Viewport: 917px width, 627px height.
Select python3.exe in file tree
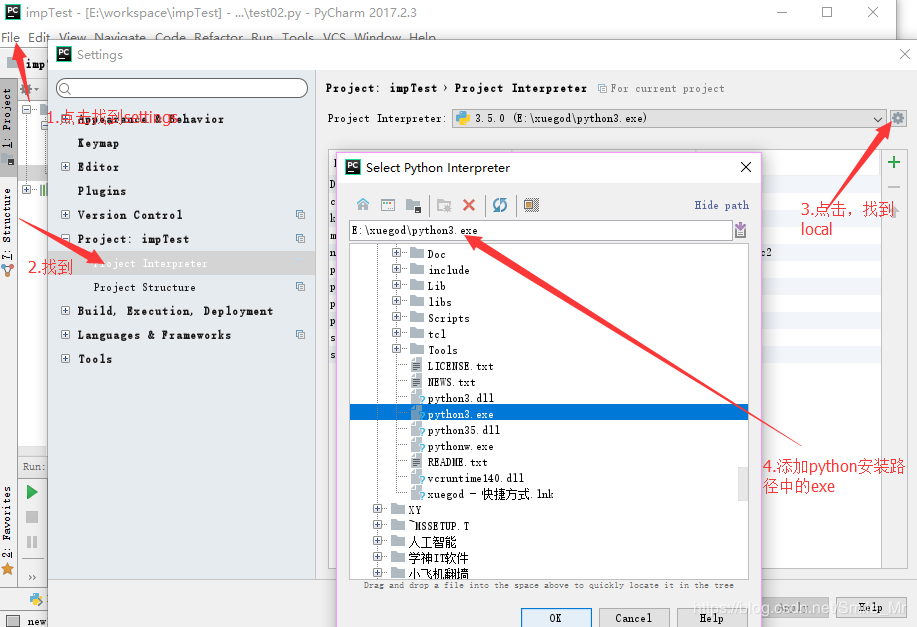click(x=460, y=414)
